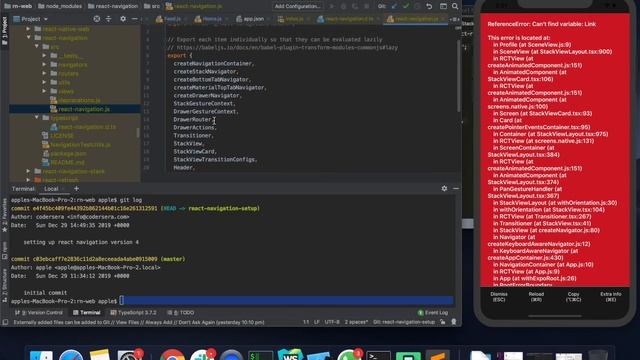Screen dimensions: 640x360
Task: Click the project structure window icon in toolbar
Action: click(443, 6)
